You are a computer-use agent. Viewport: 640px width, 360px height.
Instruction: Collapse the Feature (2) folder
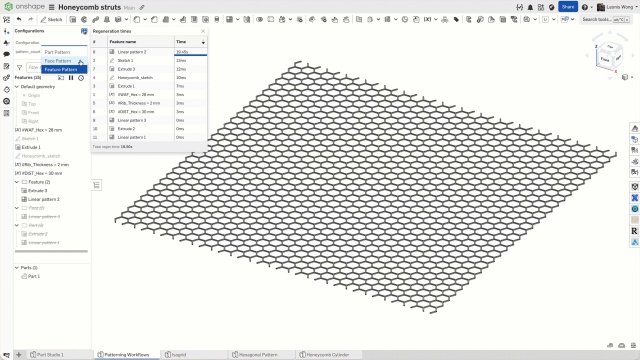17,182
